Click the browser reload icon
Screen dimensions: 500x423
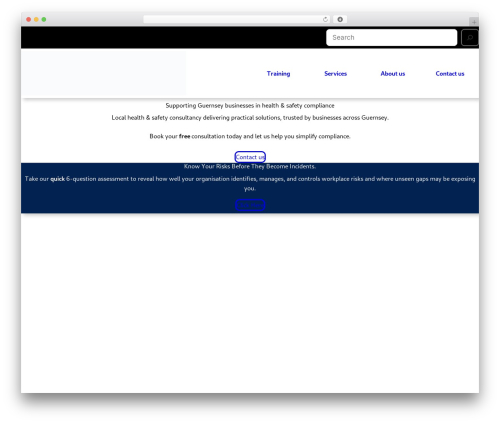pos(325,20)
